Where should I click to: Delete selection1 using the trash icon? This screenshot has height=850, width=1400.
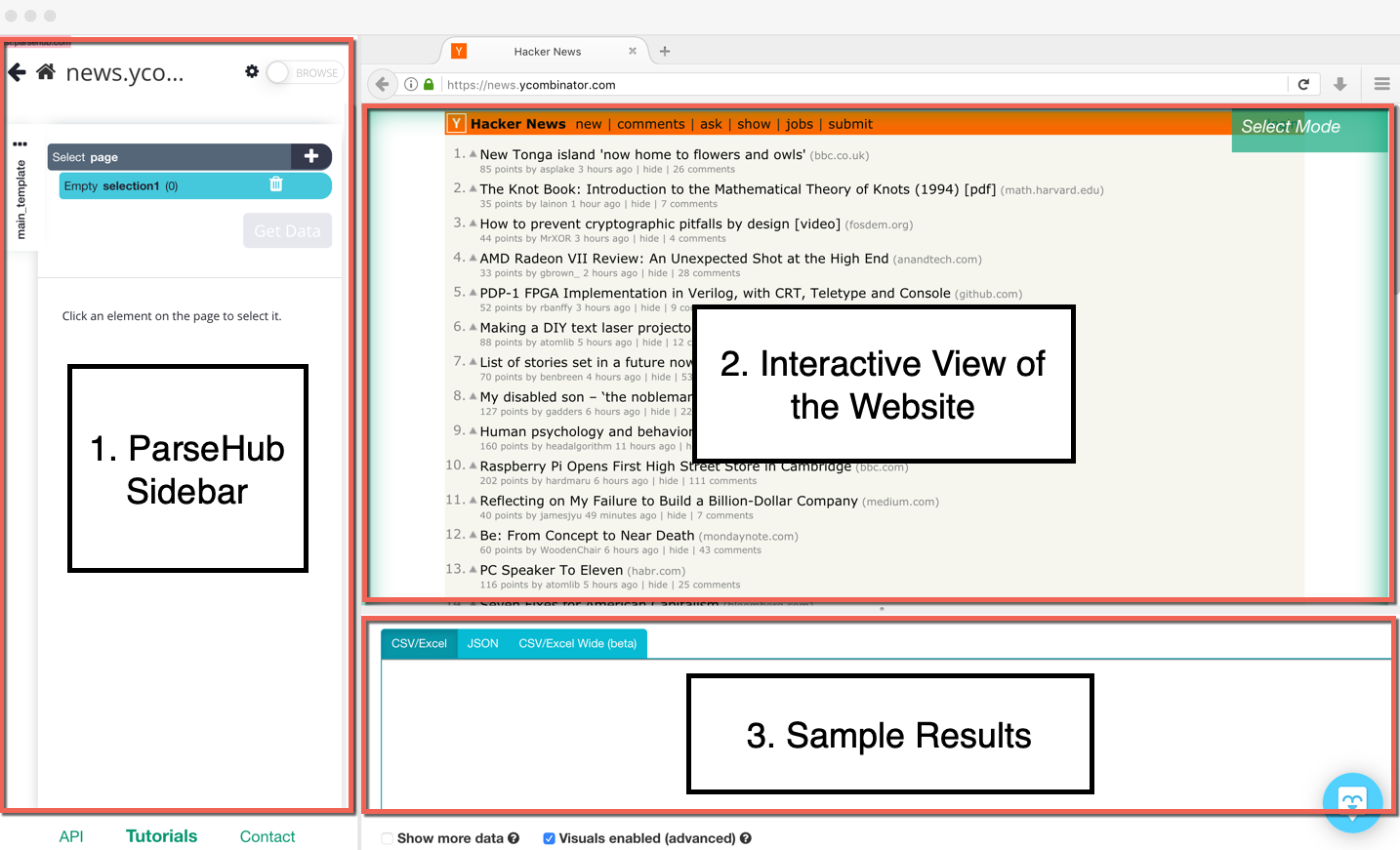(x=276, y=184)
